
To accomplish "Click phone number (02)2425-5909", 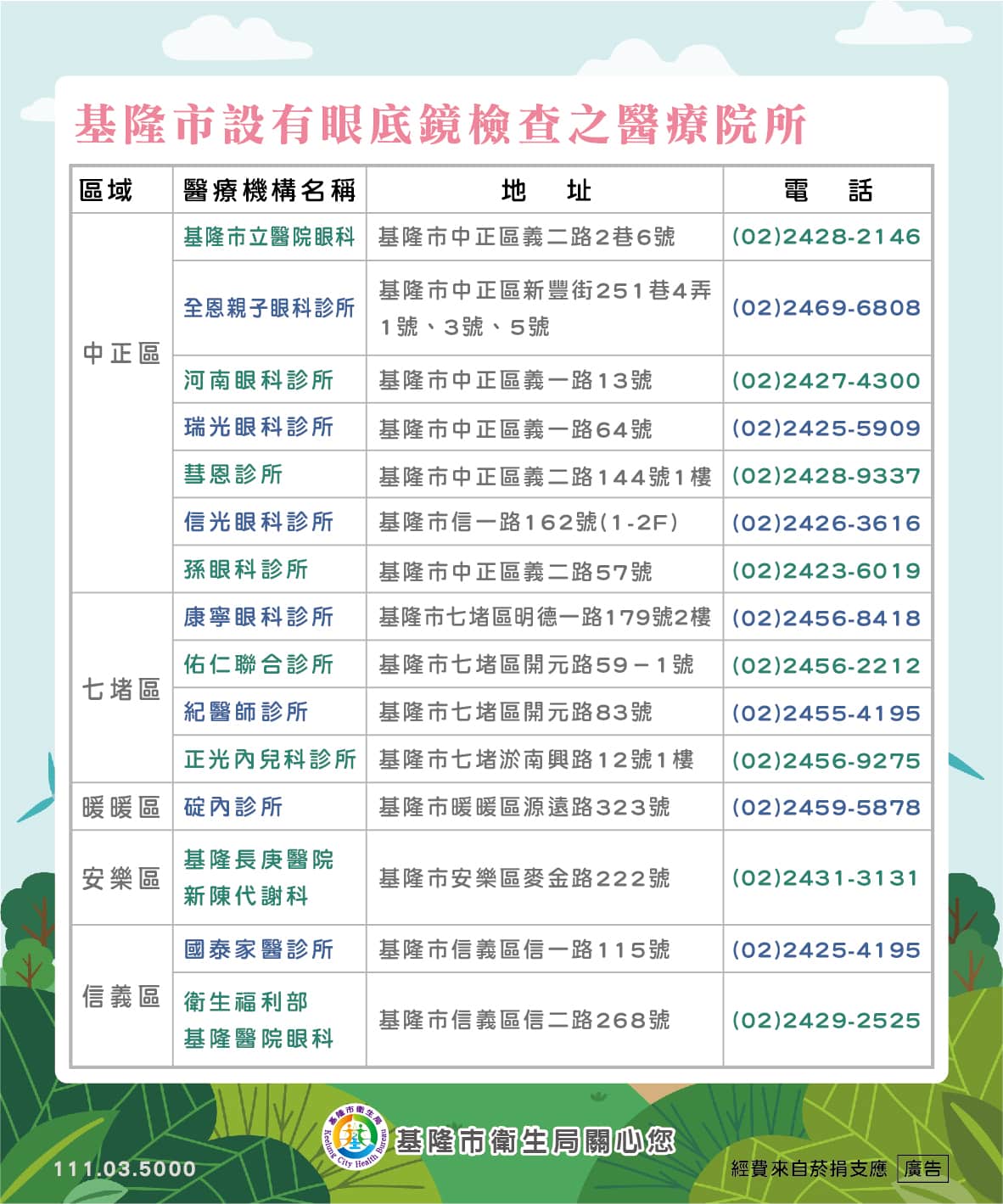I will point(826,428).
